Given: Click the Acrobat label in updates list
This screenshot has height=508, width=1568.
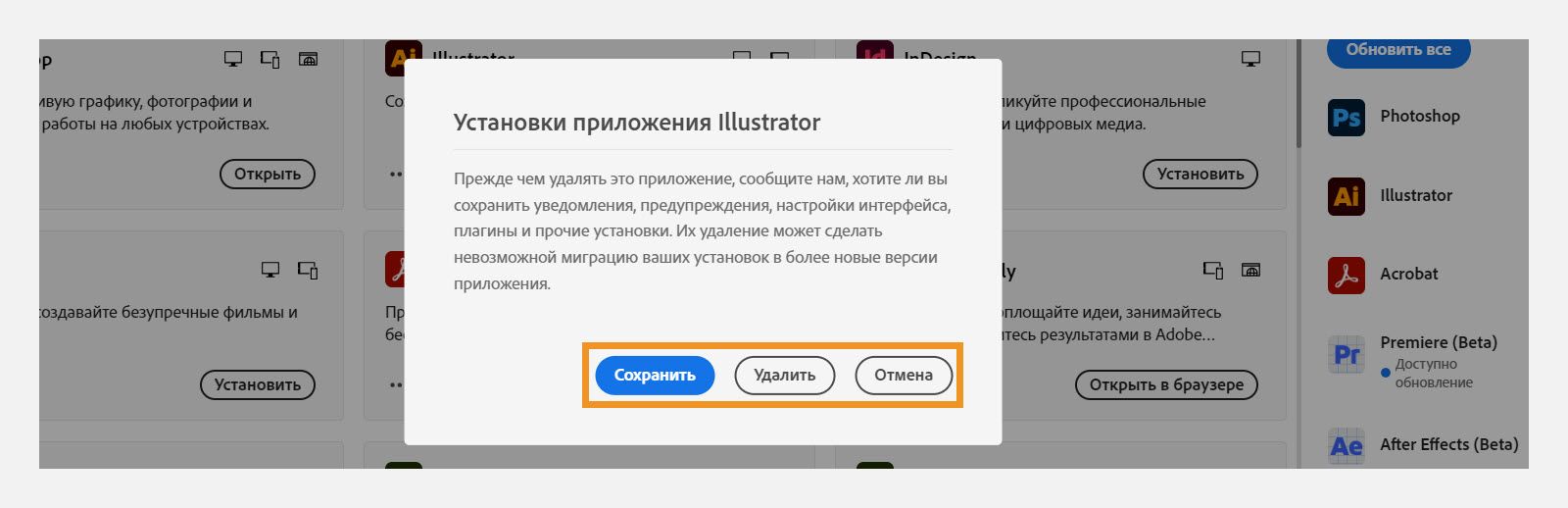Looking at the screenshot, I should [x=1409, y=274].
